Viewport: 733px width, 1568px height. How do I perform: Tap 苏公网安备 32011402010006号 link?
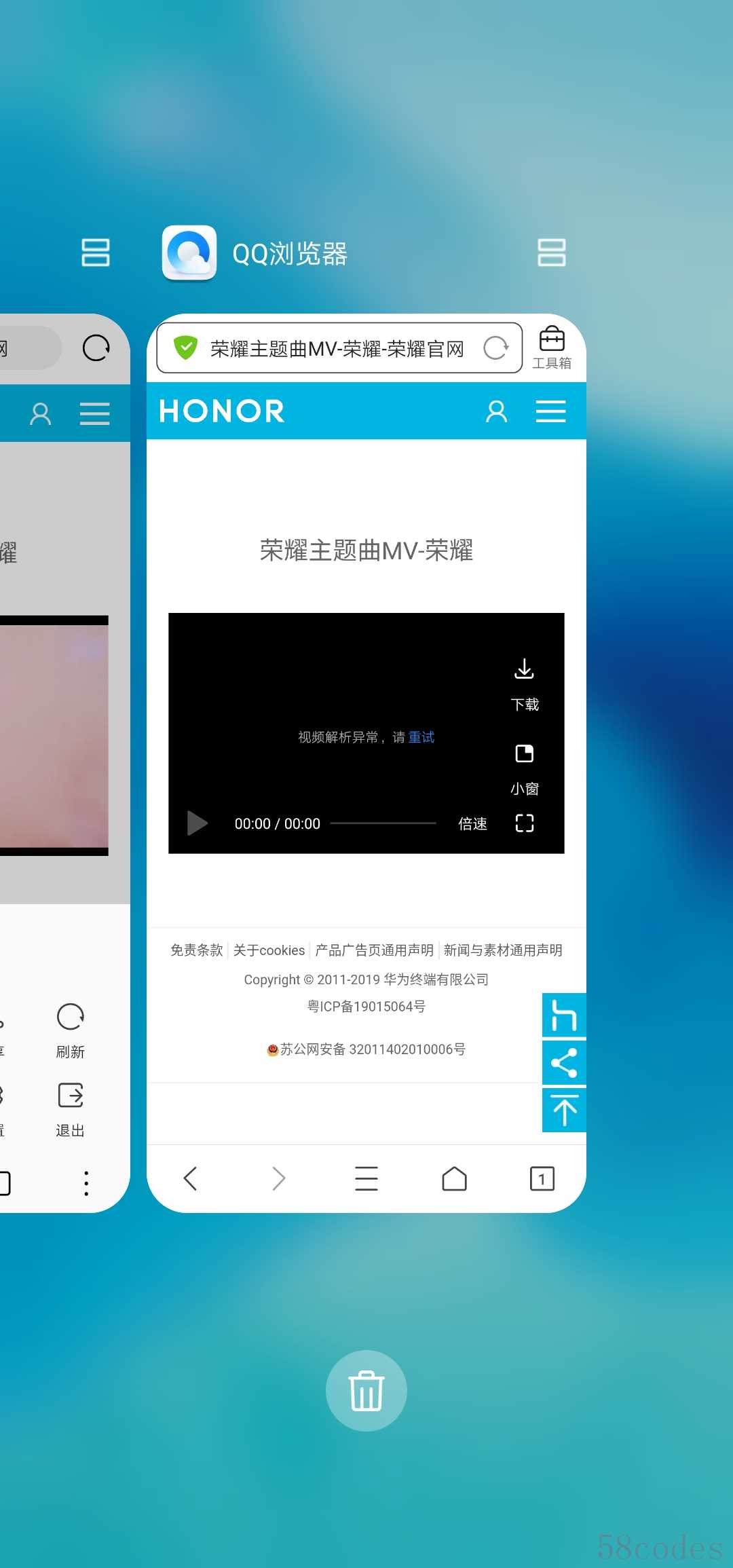(x=366, y=1049)
